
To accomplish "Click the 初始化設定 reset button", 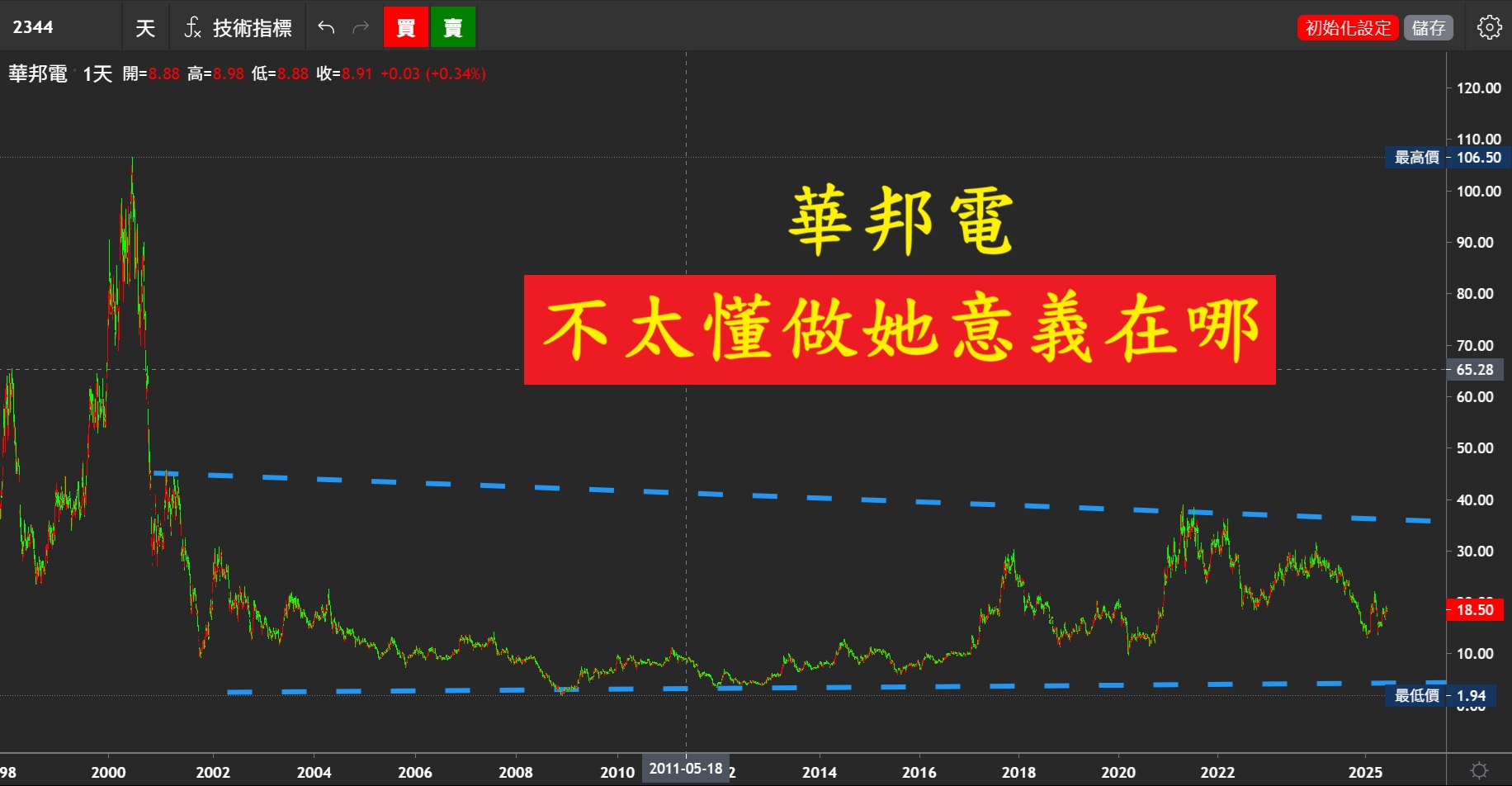I will tap(1348, 28).
